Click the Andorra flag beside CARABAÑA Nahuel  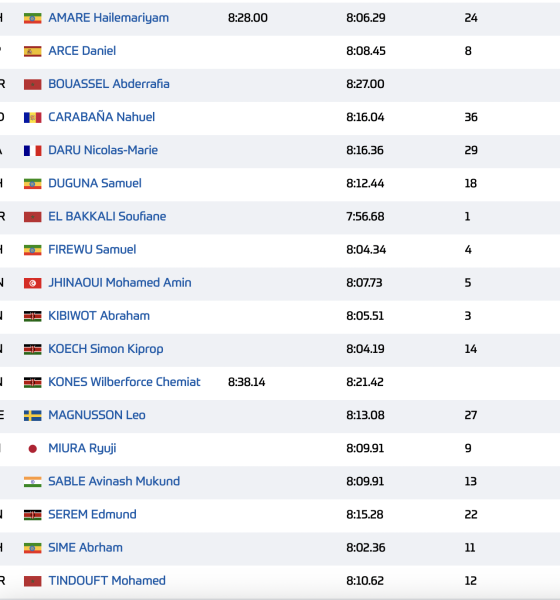click(x=33, y=117)
